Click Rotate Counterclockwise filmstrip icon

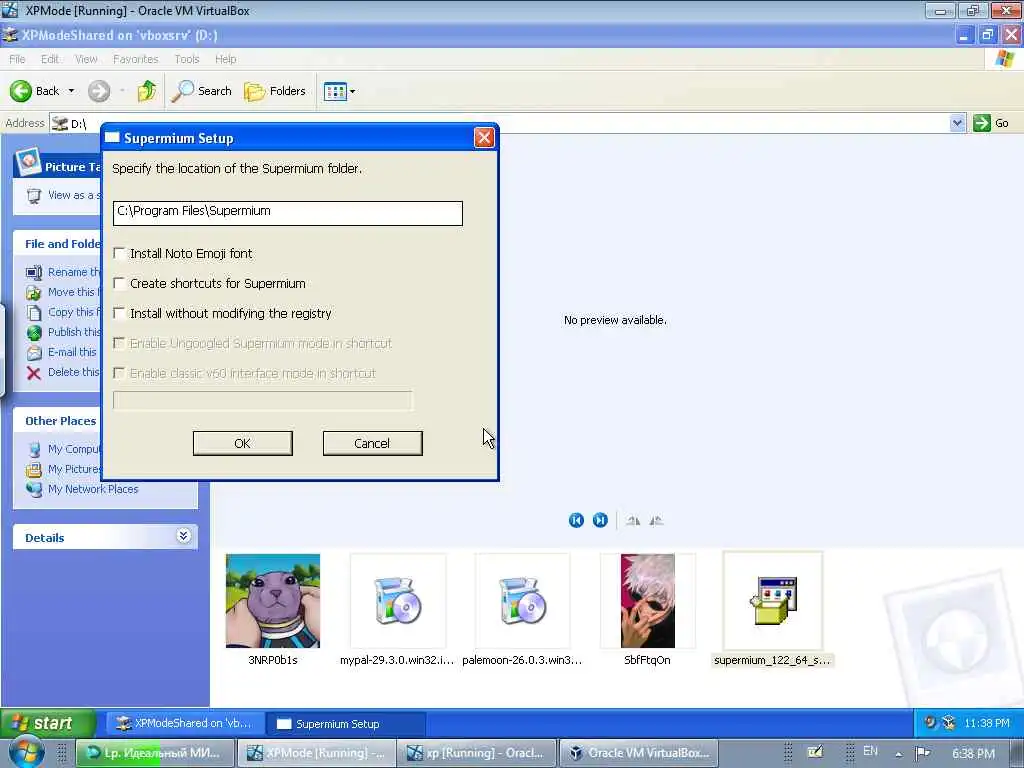coord(656,520)
